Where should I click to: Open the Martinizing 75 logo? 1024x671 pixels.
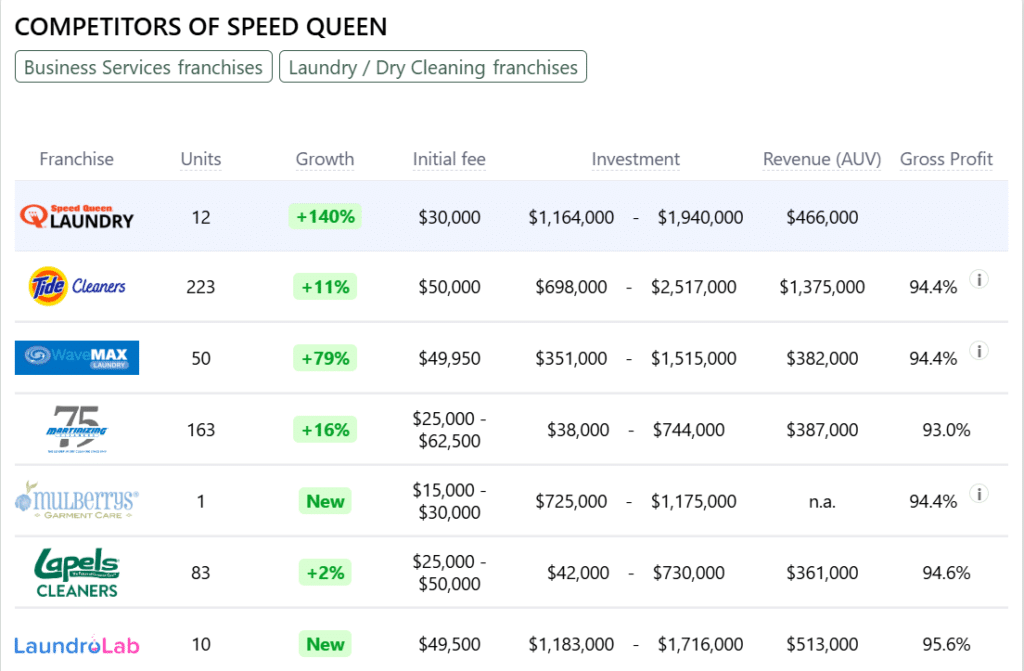[x=77, y=429]
